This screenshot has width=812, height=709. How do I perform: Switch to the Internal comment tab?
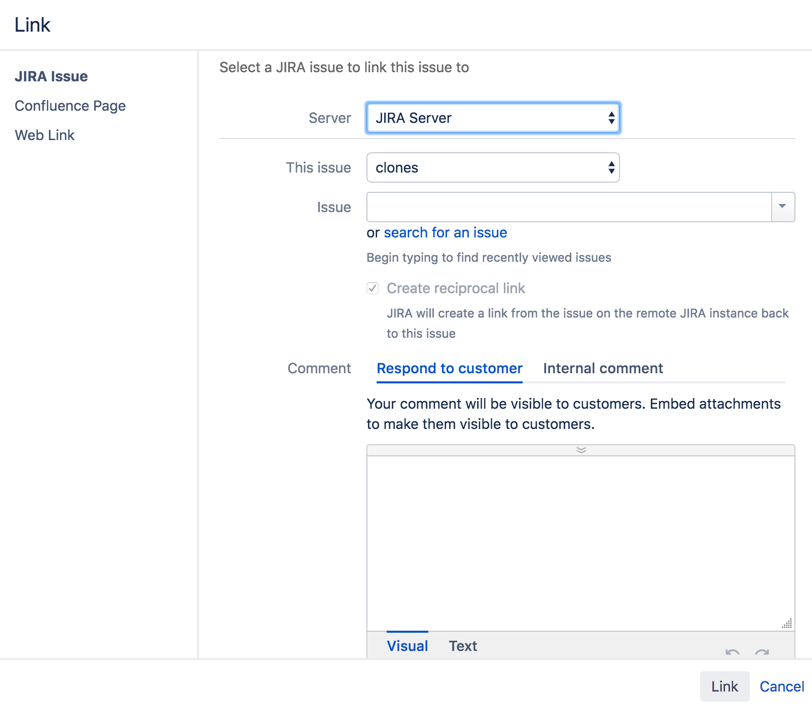(x=603, y=368)
